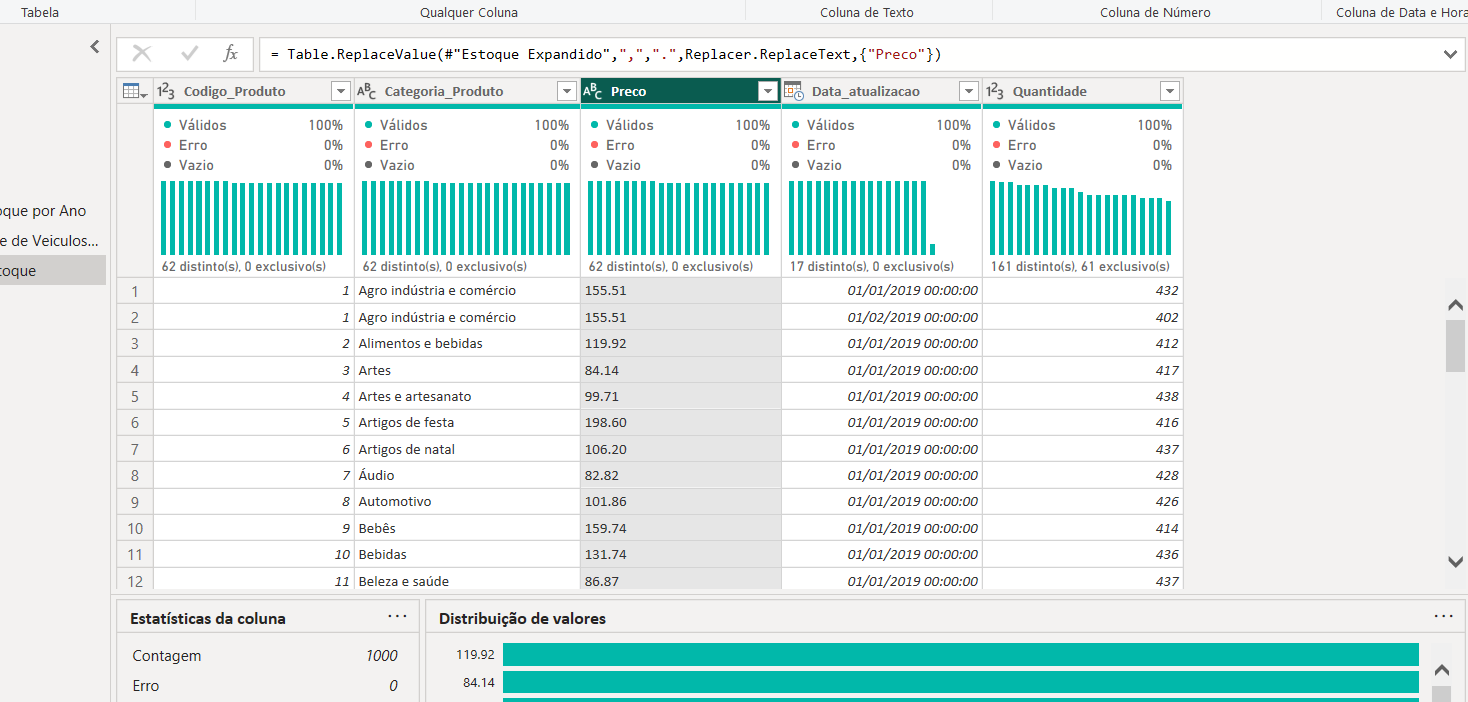Click the cancel formula X icon
Viewport: 1468px width, 702px height.
click(x=142, y=54)
